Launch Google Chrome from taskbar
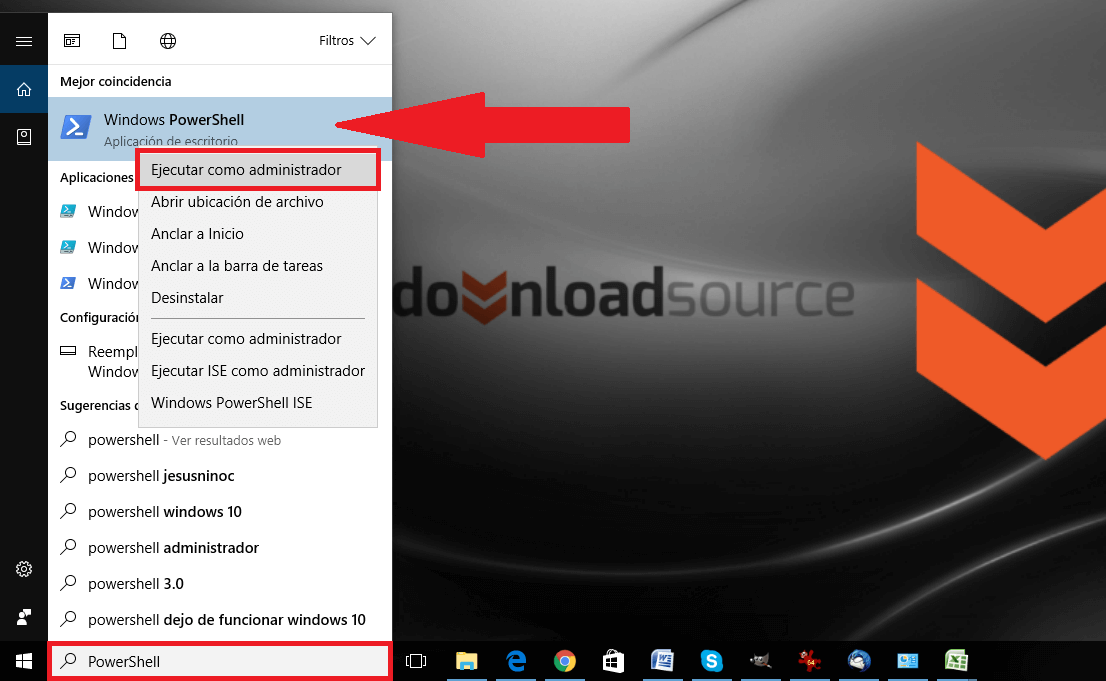Viewport: 1106px width, 681px height. (x=564, y=661)
